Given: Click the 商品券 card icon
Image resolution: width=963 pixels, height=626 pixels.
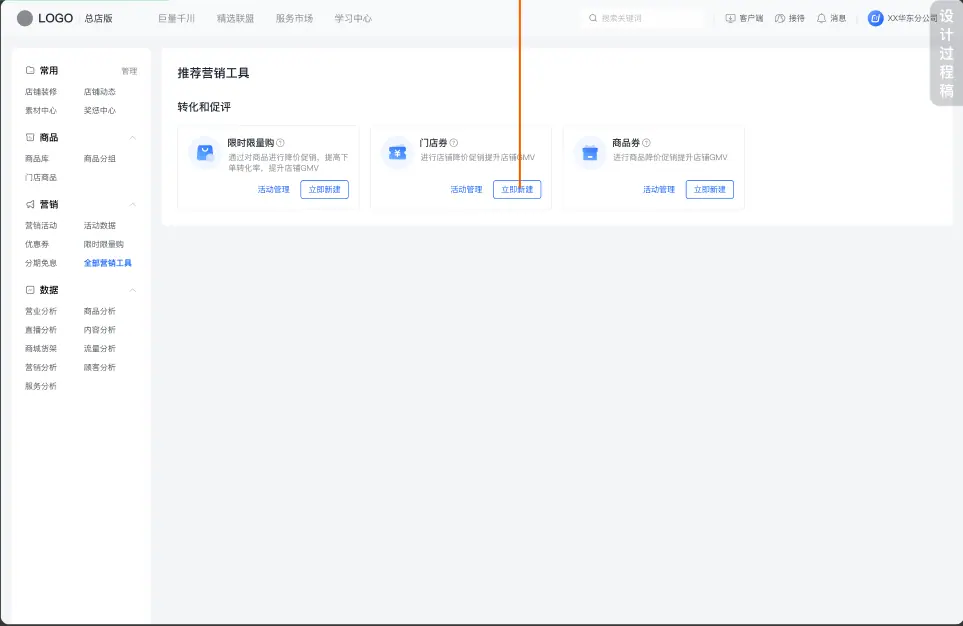Looking at the screenshot, I should (590, 152).
